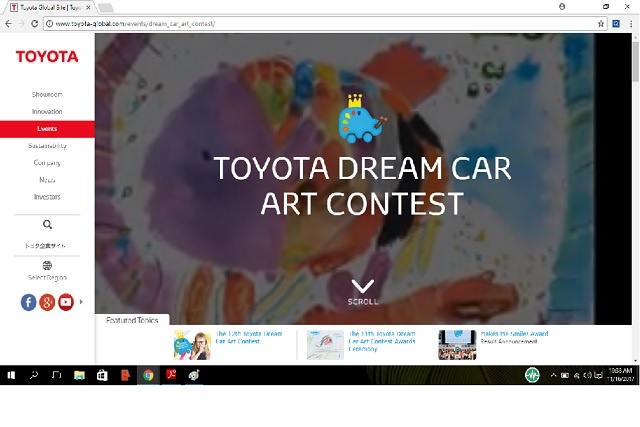The height and width of the screenshot is (427, 640).
Task: Click the Toyota logo in sidebar
Action: point(47,56)
